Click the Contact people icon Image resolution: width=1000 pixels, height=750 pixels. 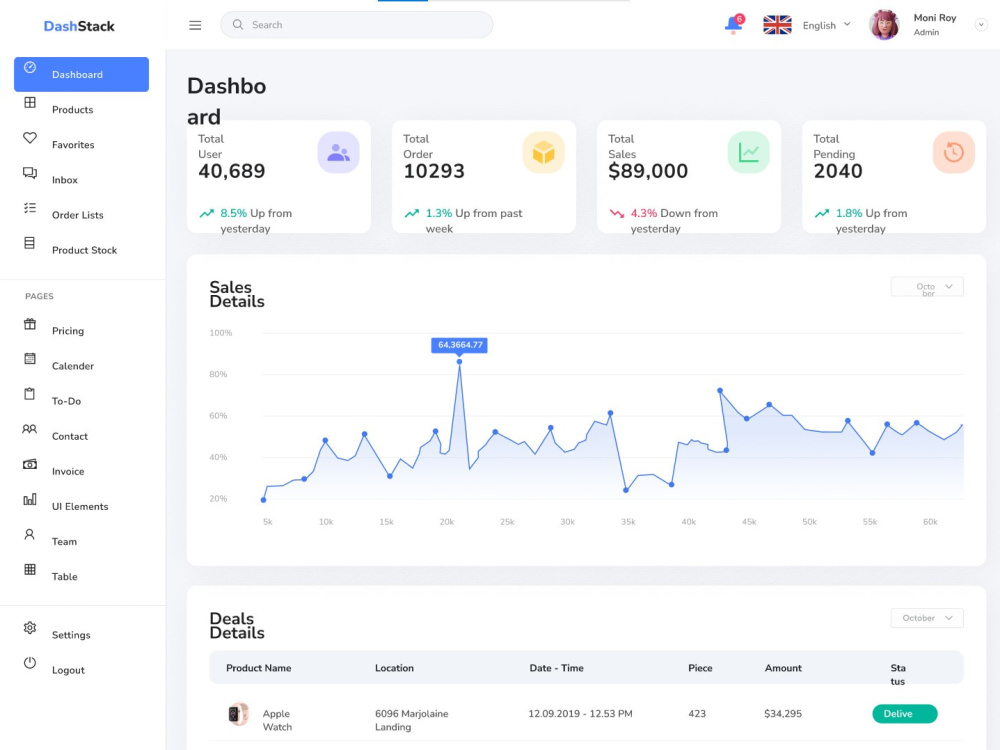[x=29, y=429]
